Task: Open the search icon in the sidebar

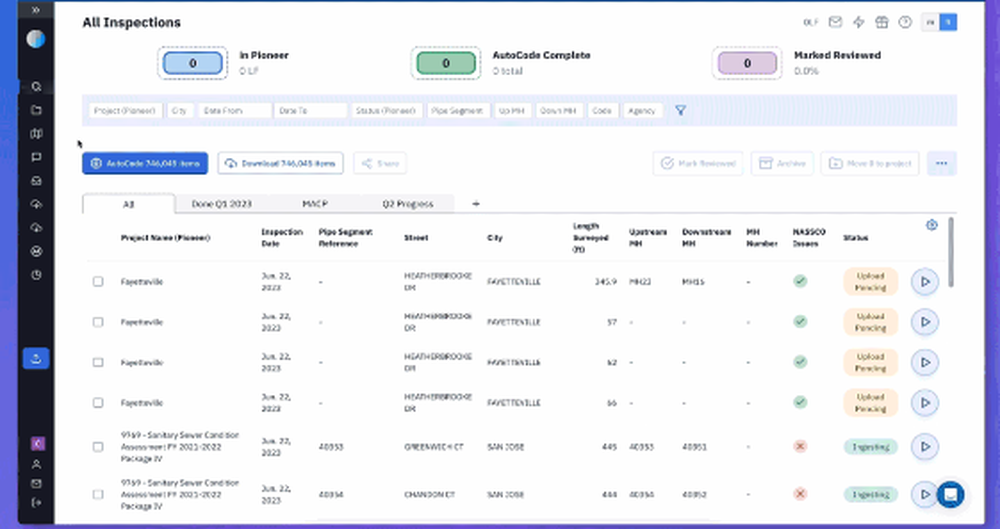Action: (x=36, y=87)
